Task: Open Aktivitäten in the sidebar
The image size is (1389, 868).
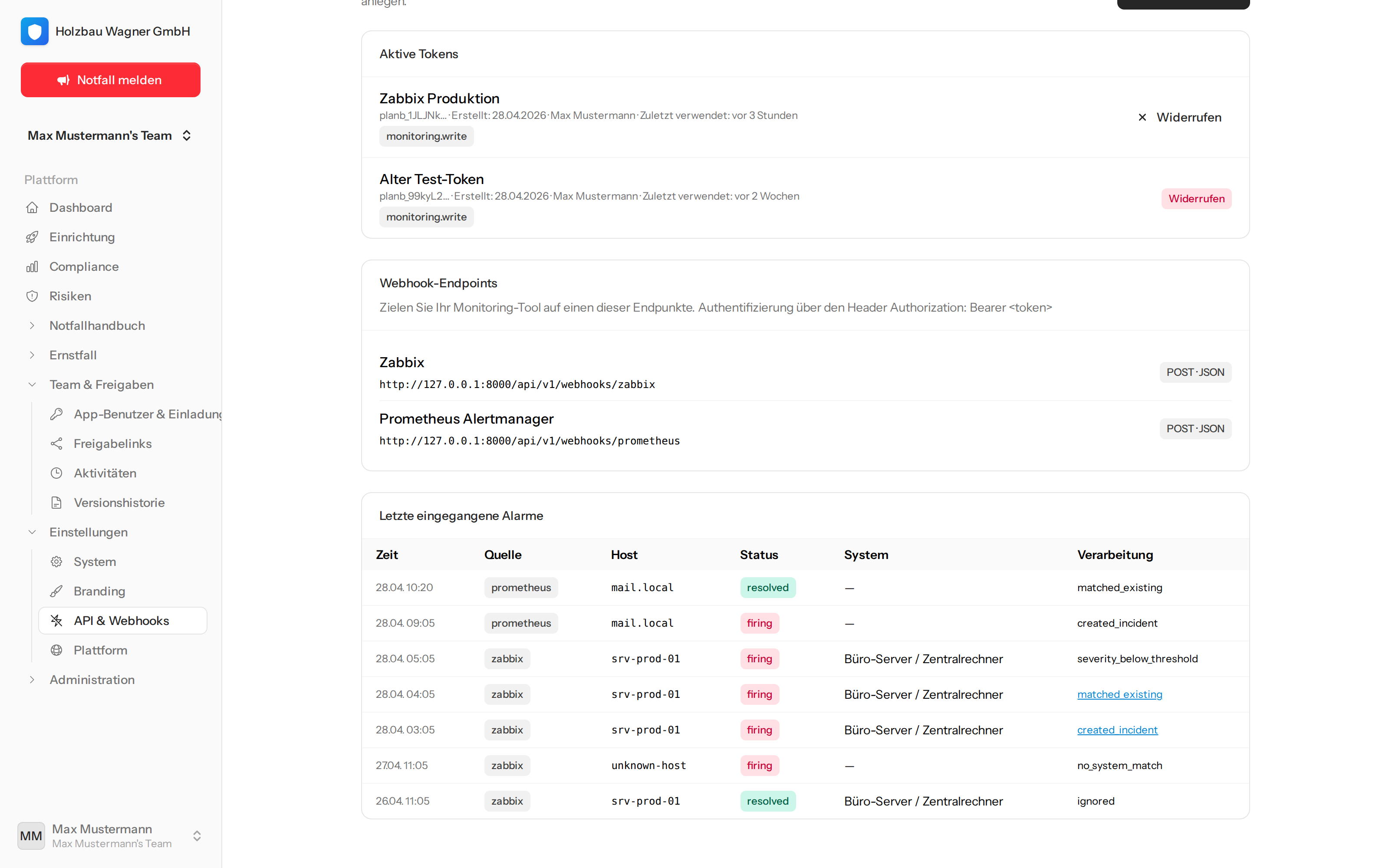Action: pyautogui.click(x=123, y=473)
